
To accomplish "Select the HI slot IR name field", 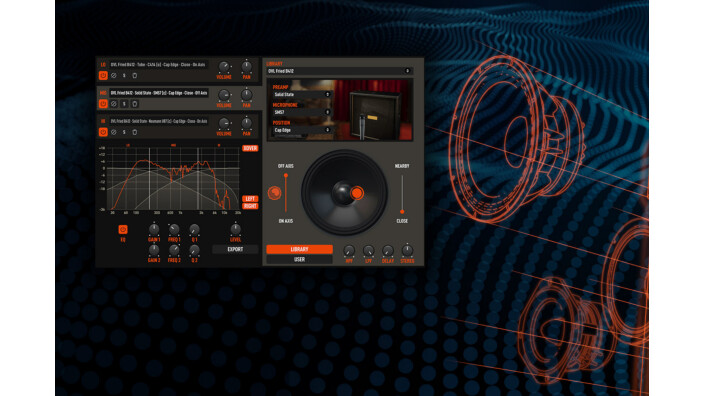I will point(158,121).
